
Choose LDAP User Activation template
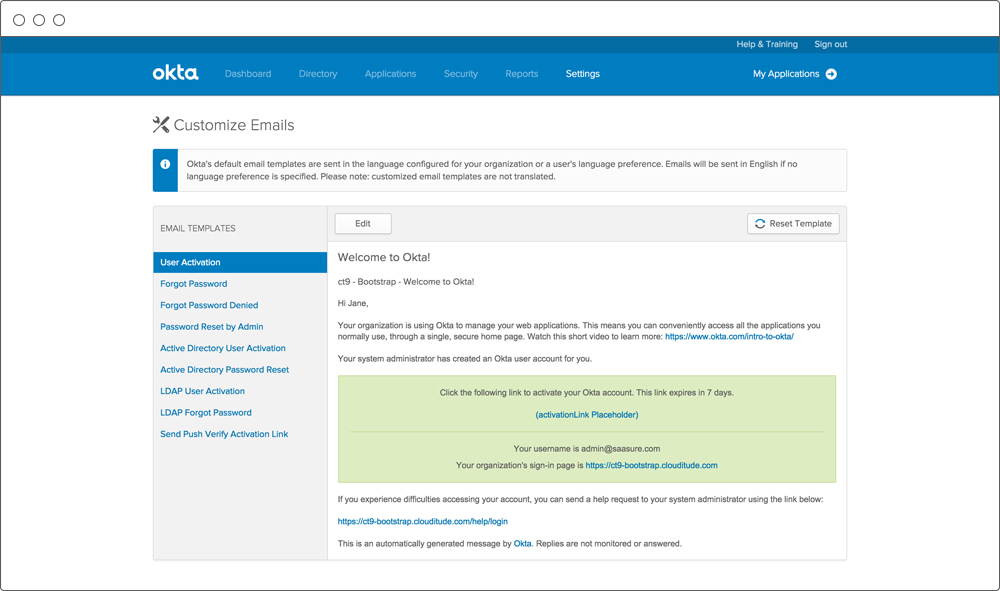click(202, 391)
